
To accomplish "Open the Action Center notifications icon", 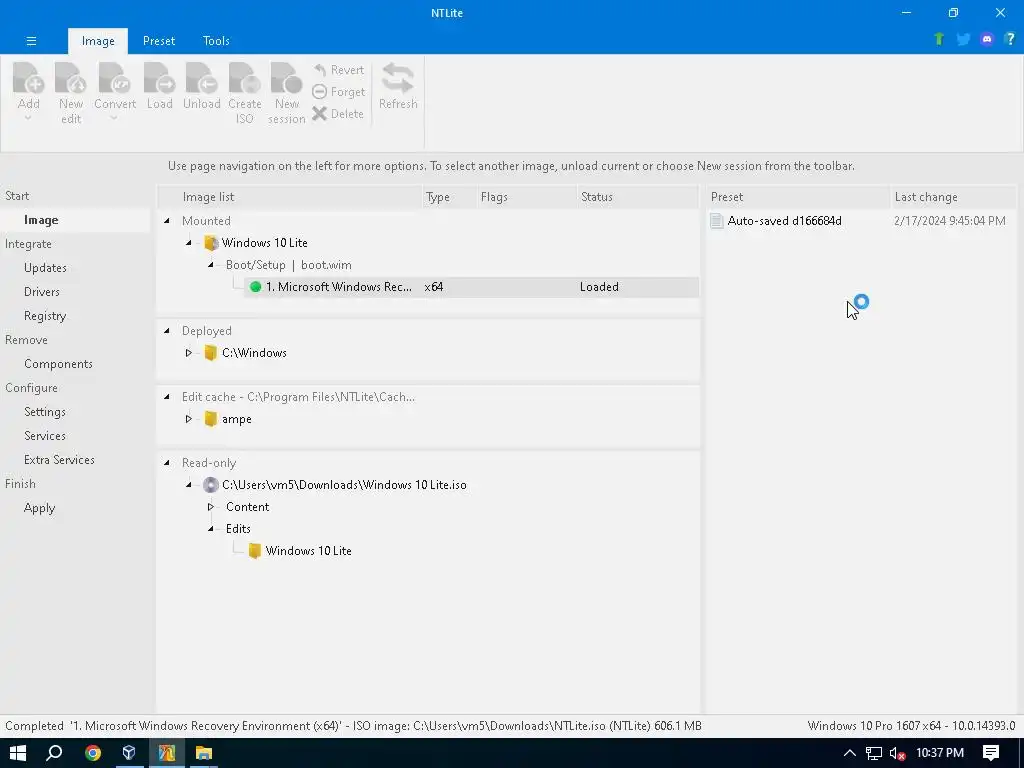I will point(991,753).
